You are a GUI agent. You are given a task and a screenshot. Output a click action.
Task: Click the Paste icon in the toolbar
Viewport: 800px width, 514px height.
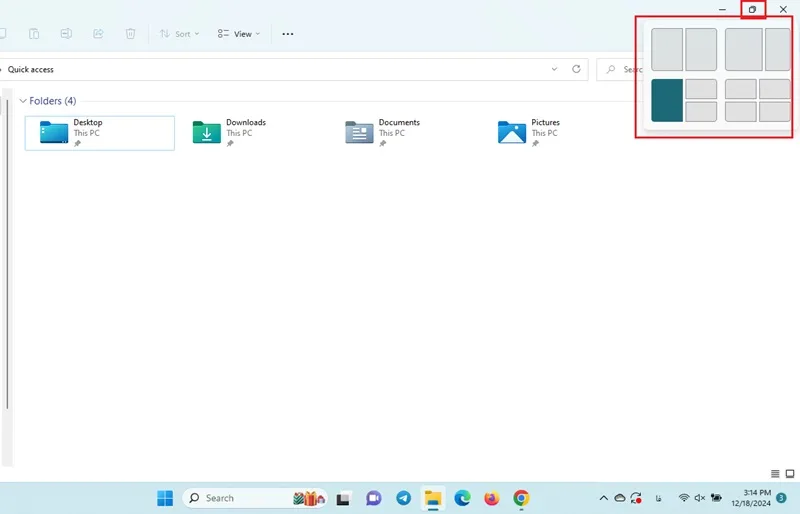pos(34,34)
